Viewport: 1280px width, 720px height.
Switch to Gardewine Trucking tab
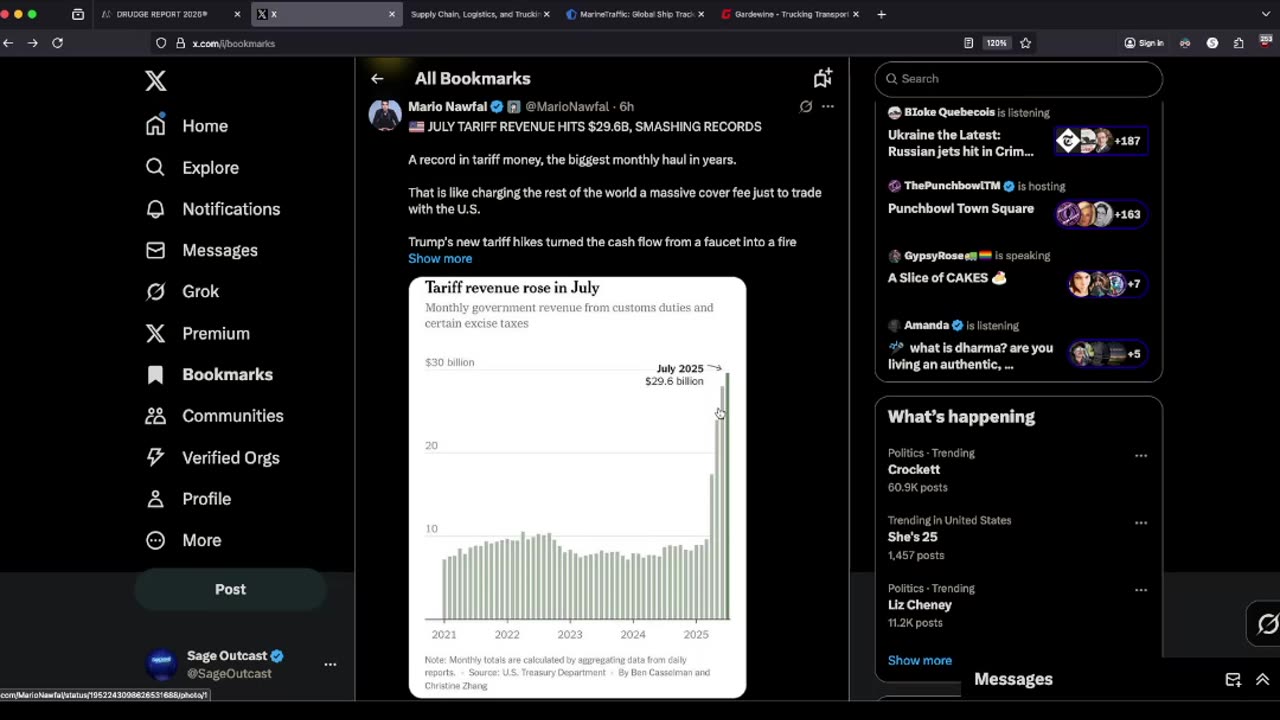pos(790,14)
